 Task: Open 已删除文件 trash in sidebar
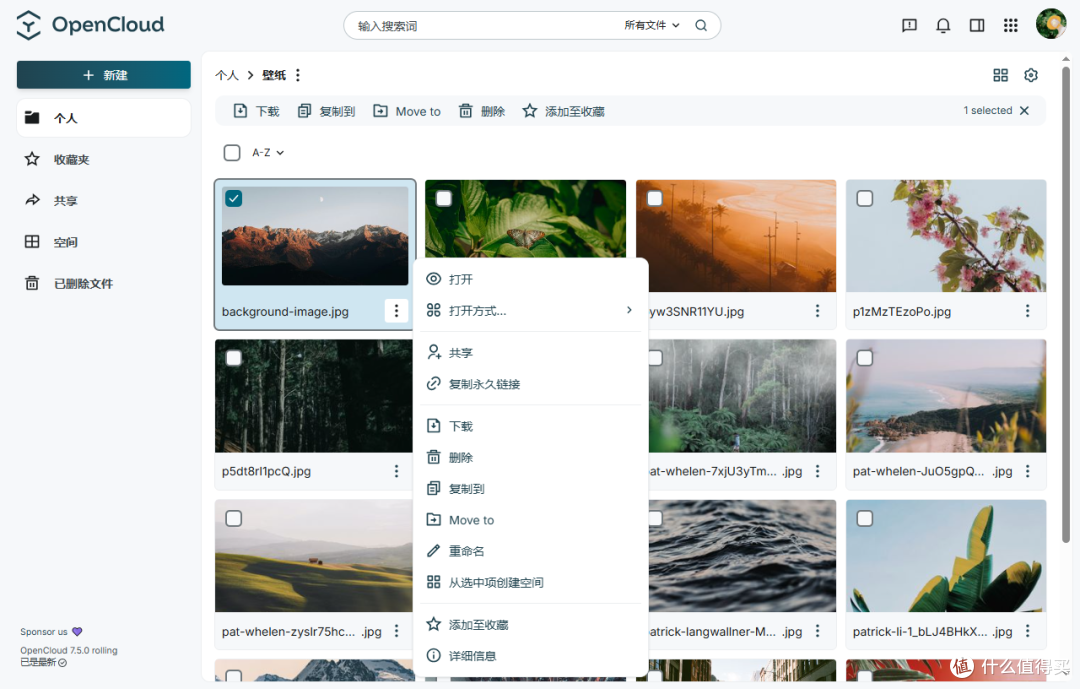[103, 283]
